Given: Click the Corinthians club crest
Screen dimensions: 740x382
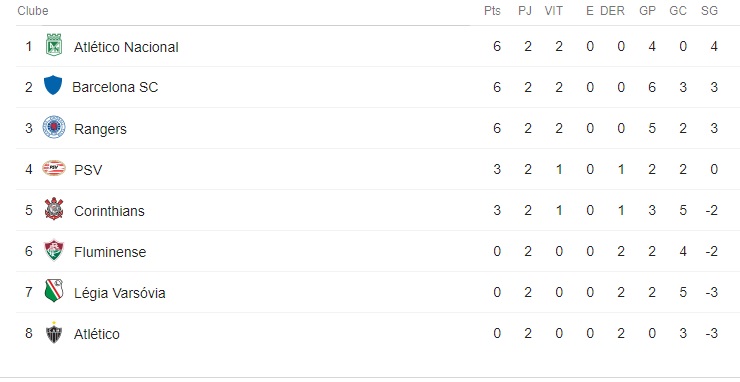Looking at the screenshot, I should (54, 209).
